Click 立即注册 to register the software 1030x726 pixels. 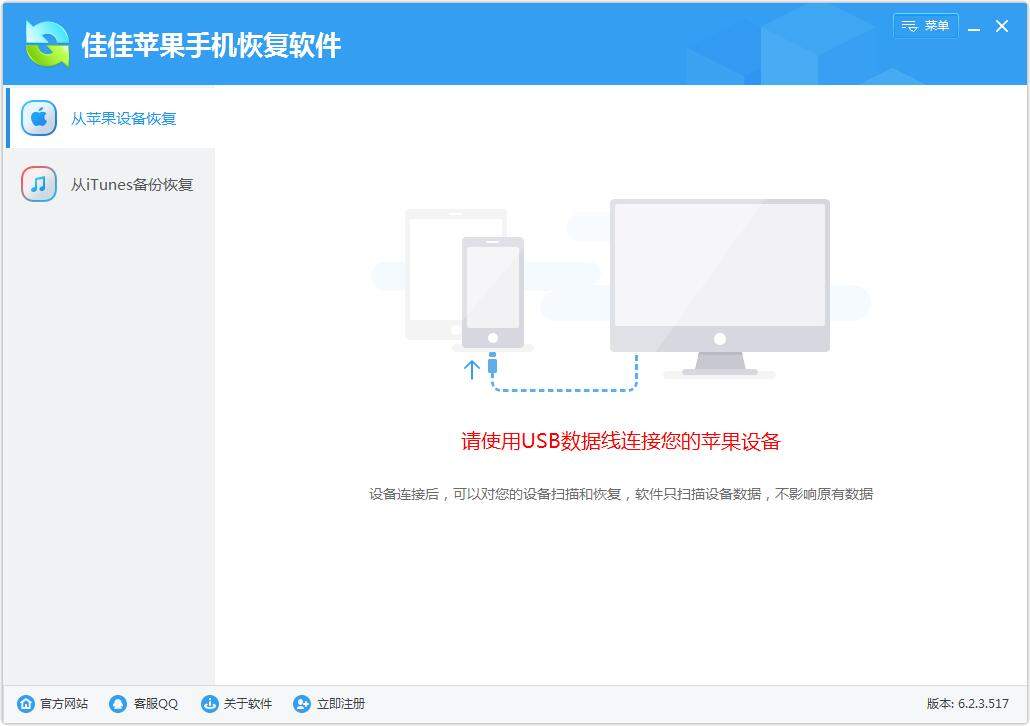pyautogui.click(x=341, y=704)
